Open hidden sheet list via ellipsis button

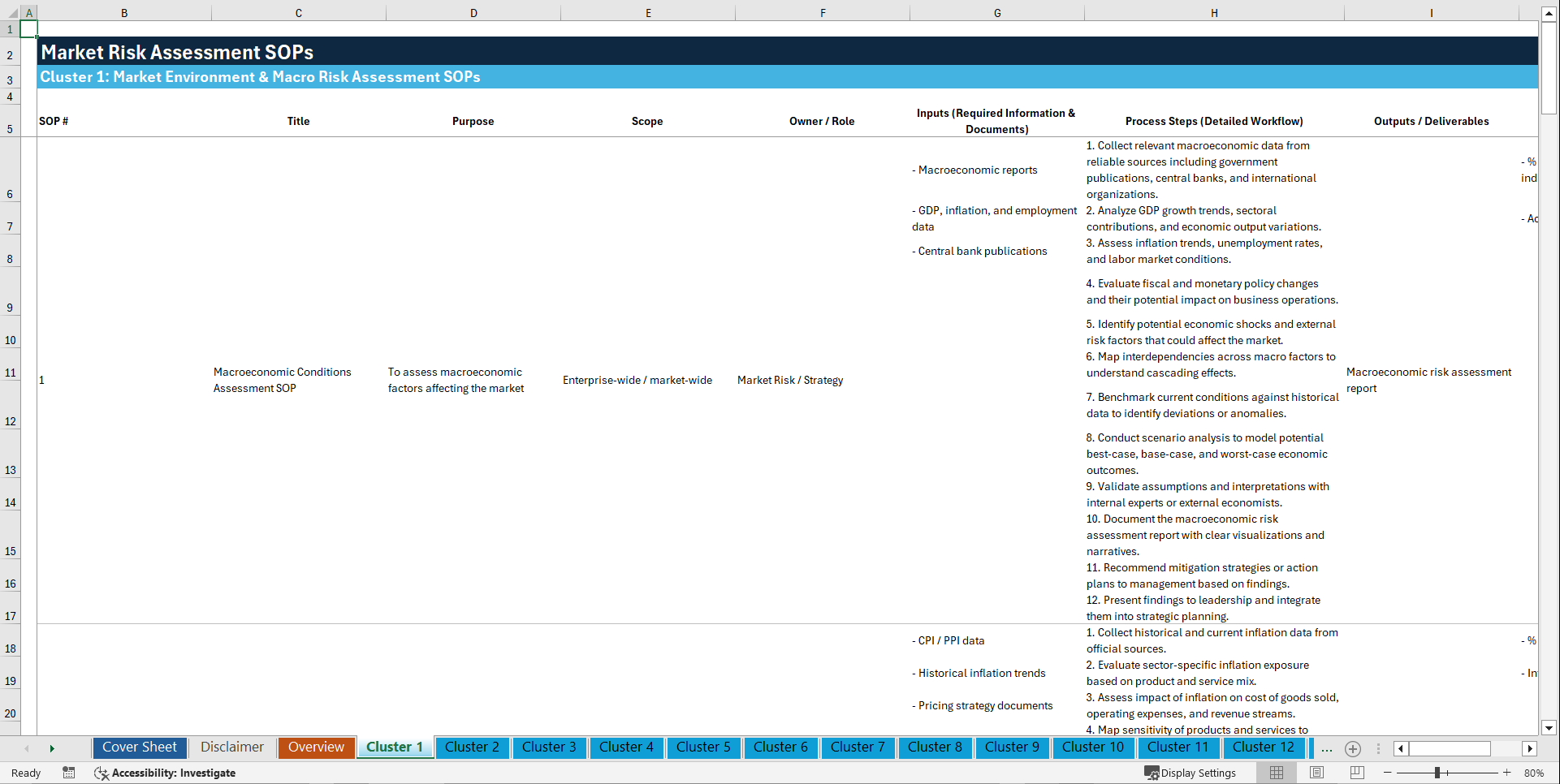pyautogui.click(x=1326, y=748)
